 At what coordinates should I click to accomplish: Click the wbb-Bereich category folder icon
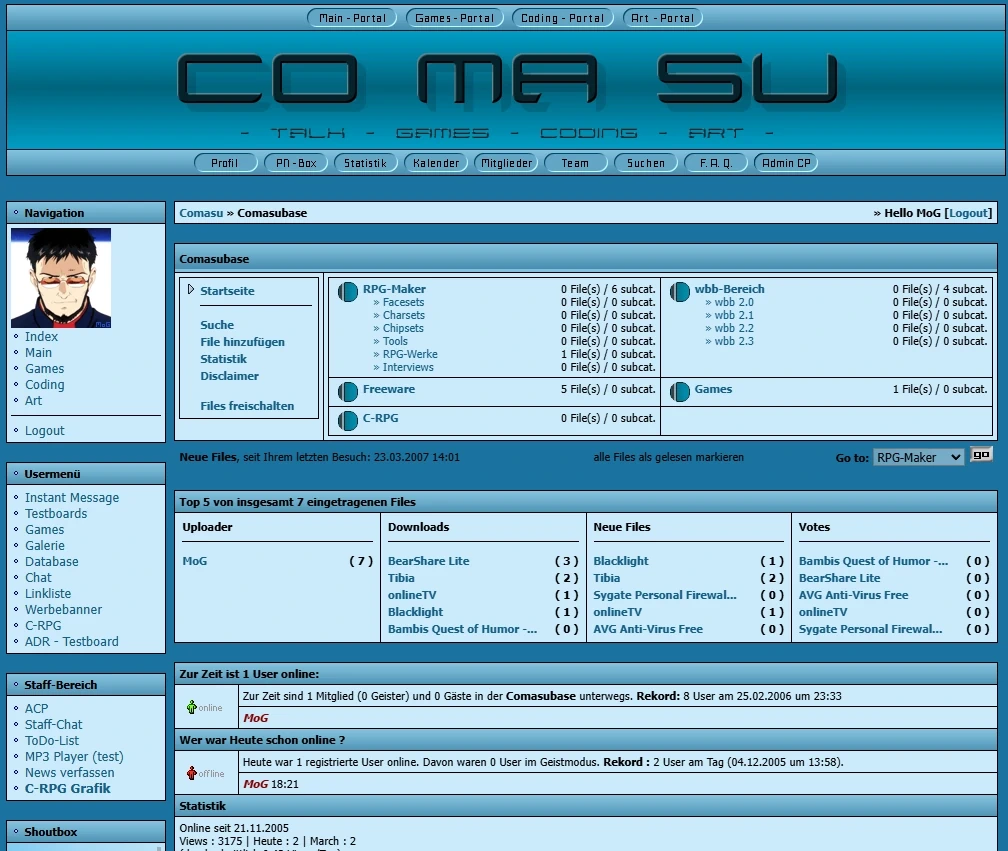click(x=680, y=292)
